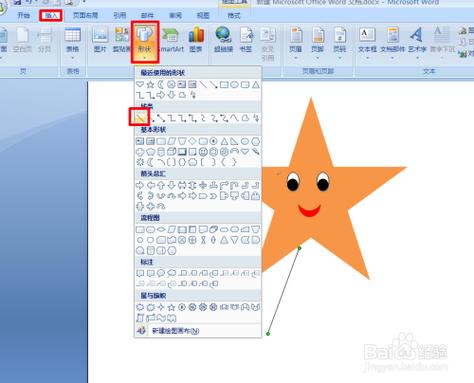
Task: Open the Header dropdown
Action: pos(296,43)
